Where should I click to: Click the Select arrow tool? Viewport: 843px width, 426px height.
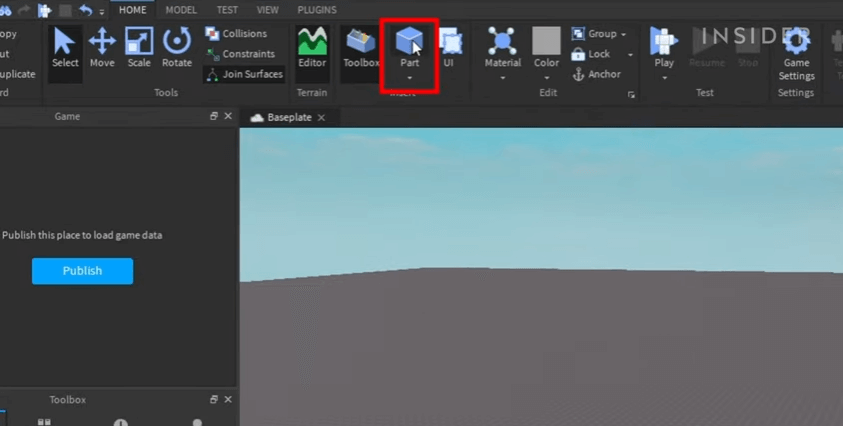point(65,47)
